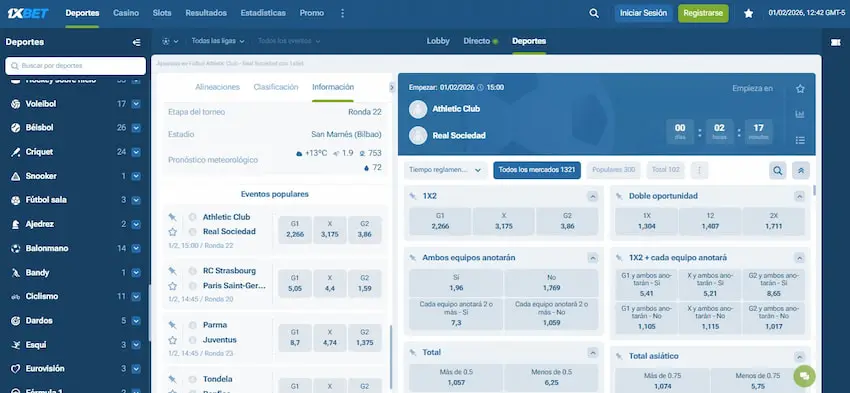This screenshot has height=393, width=850.
Task: Open favorites star in top header
Action: coord(749,14)
